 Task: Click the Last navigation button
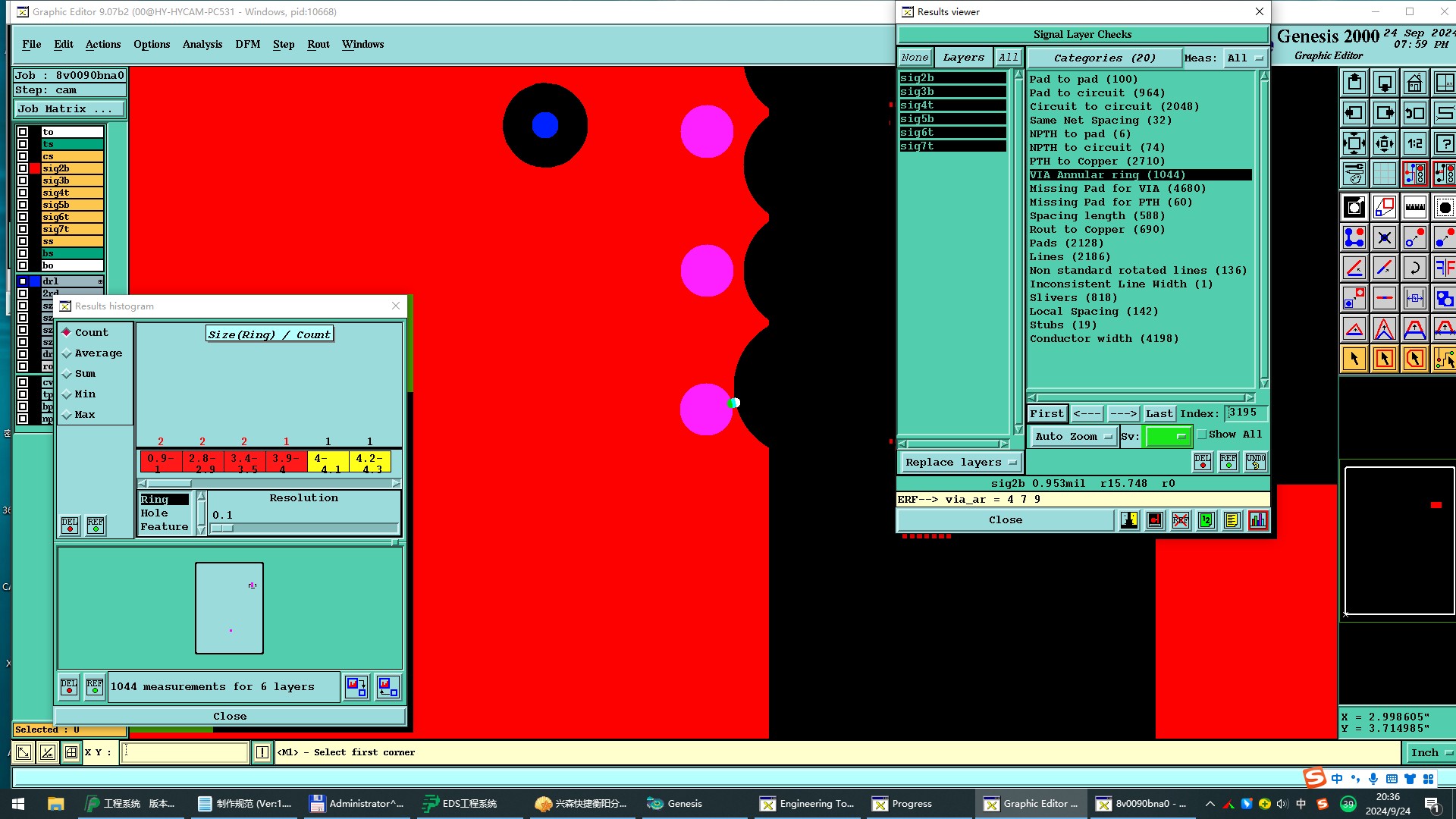click(1159, 413)
